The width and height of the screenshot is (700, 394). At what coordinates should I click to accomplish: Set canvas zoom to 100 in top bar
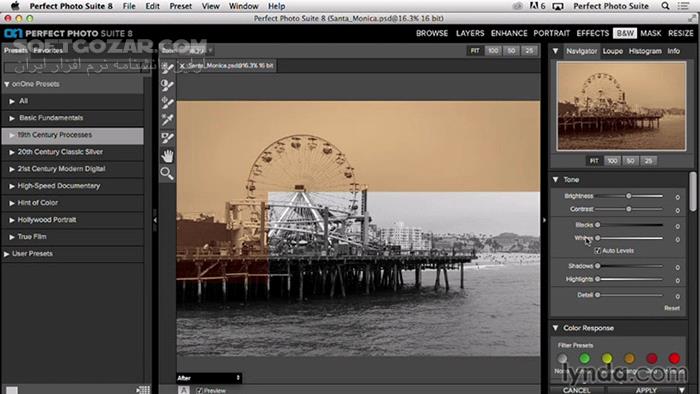click(493, 50)
